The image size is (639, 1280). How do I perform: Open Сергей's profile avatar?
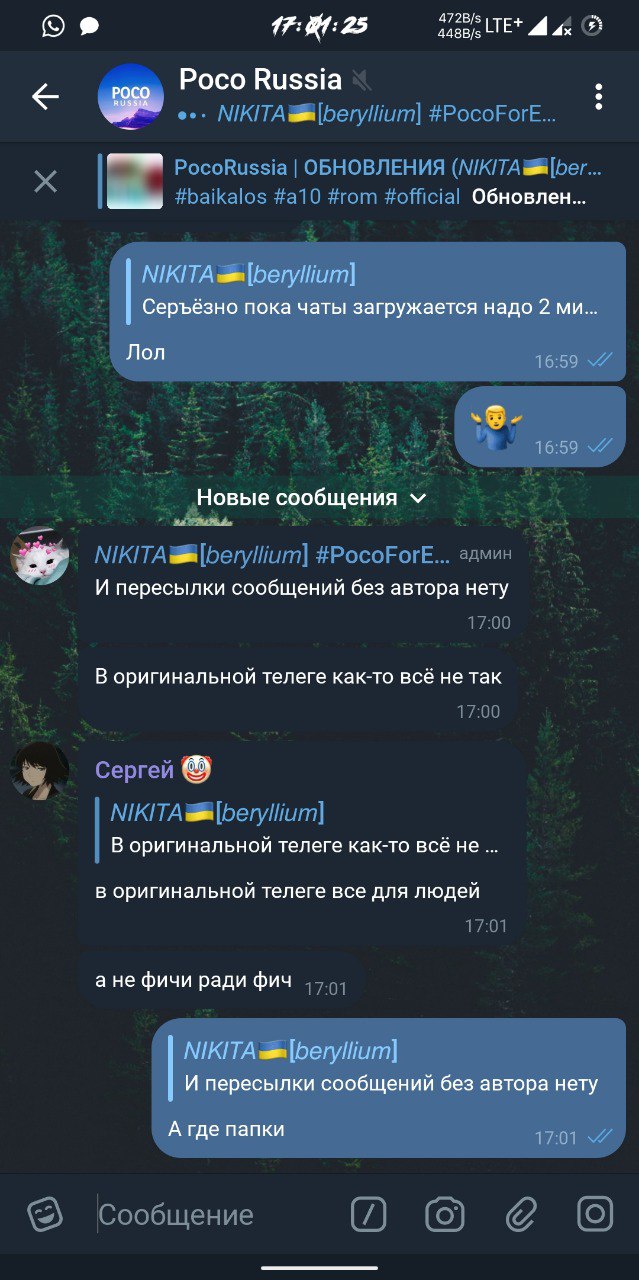(x=40, y=771)
